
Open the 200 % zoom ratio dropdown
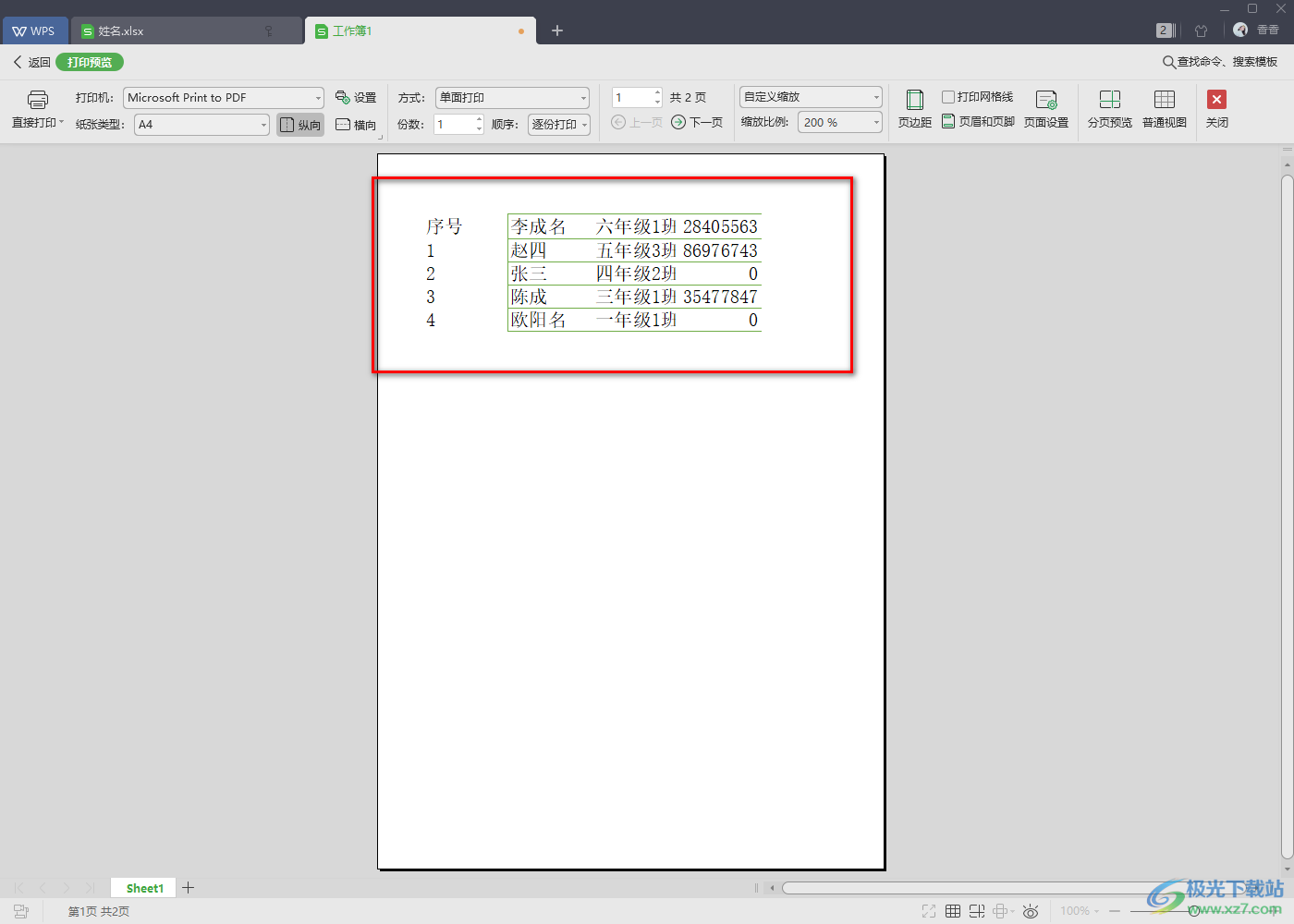pyautogui.click(x=840, y=122)
